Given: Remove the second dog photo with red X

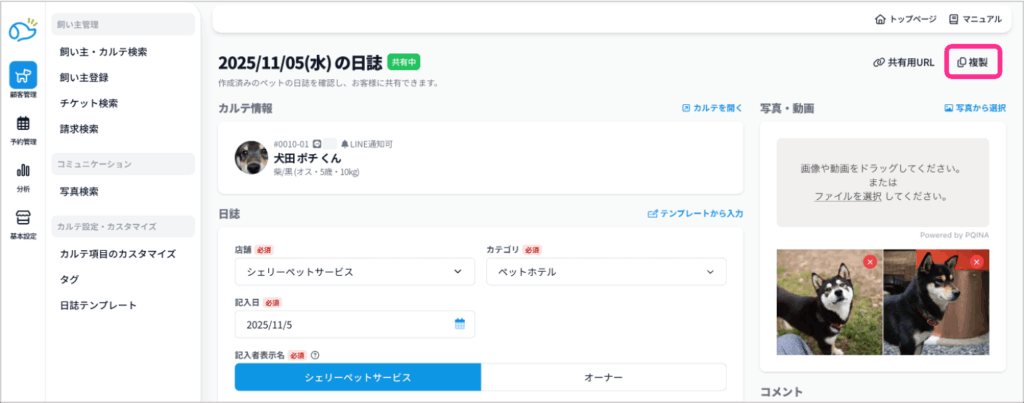Looking at the screenshot, I should (x=977, y=262).
